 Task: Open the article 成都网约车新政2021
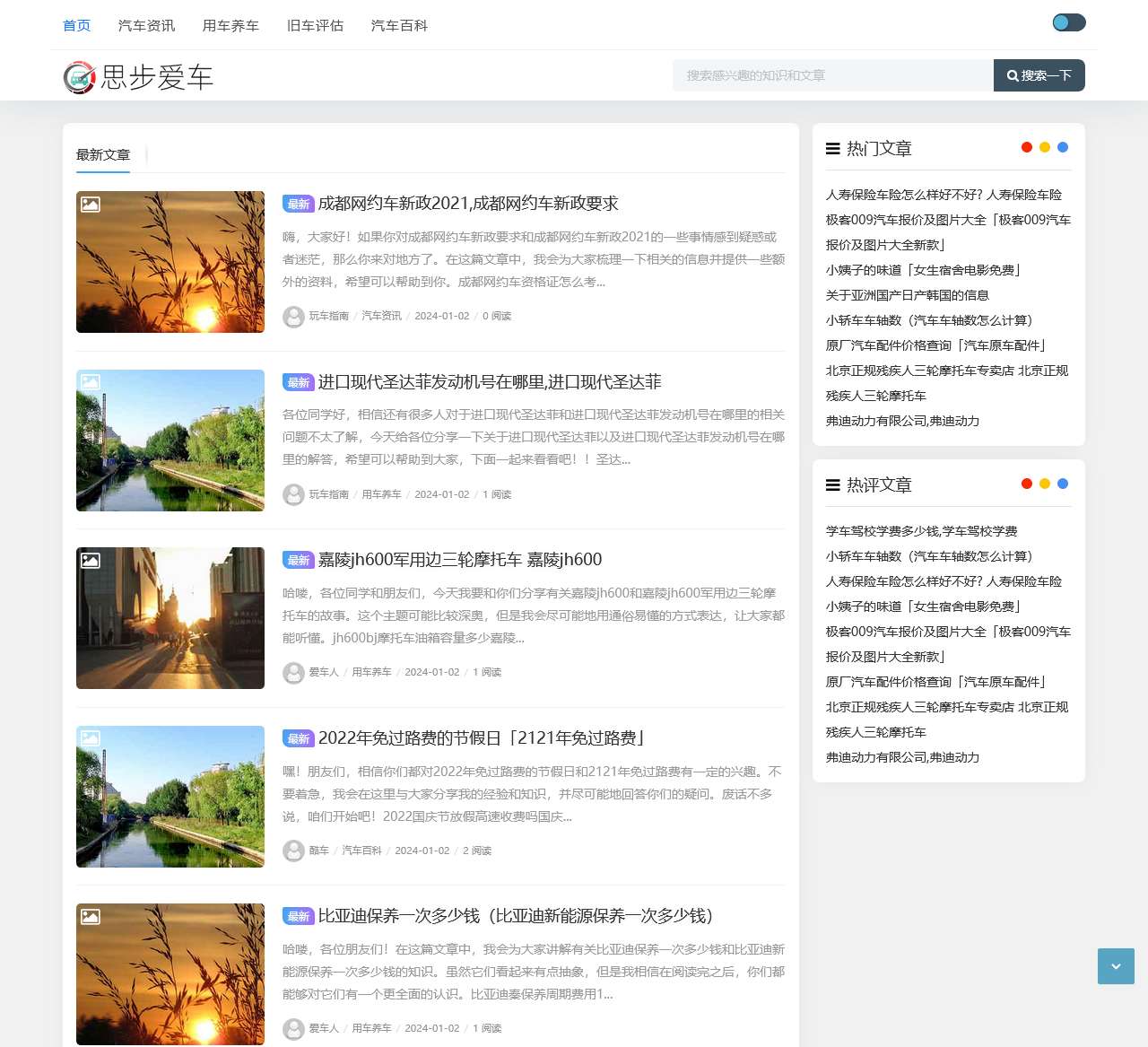tap(467, 204)
